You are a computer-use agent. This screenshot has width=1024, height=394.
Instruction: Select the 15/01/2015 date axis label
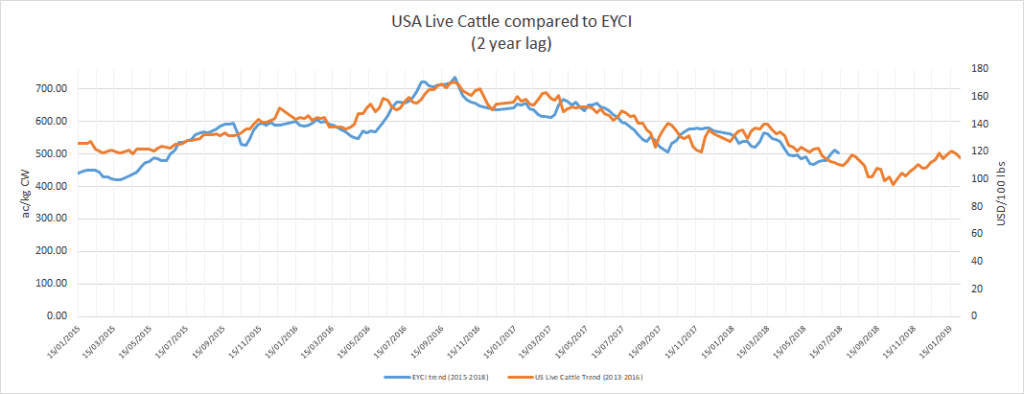pyautogui.click(x=67, y=340)
